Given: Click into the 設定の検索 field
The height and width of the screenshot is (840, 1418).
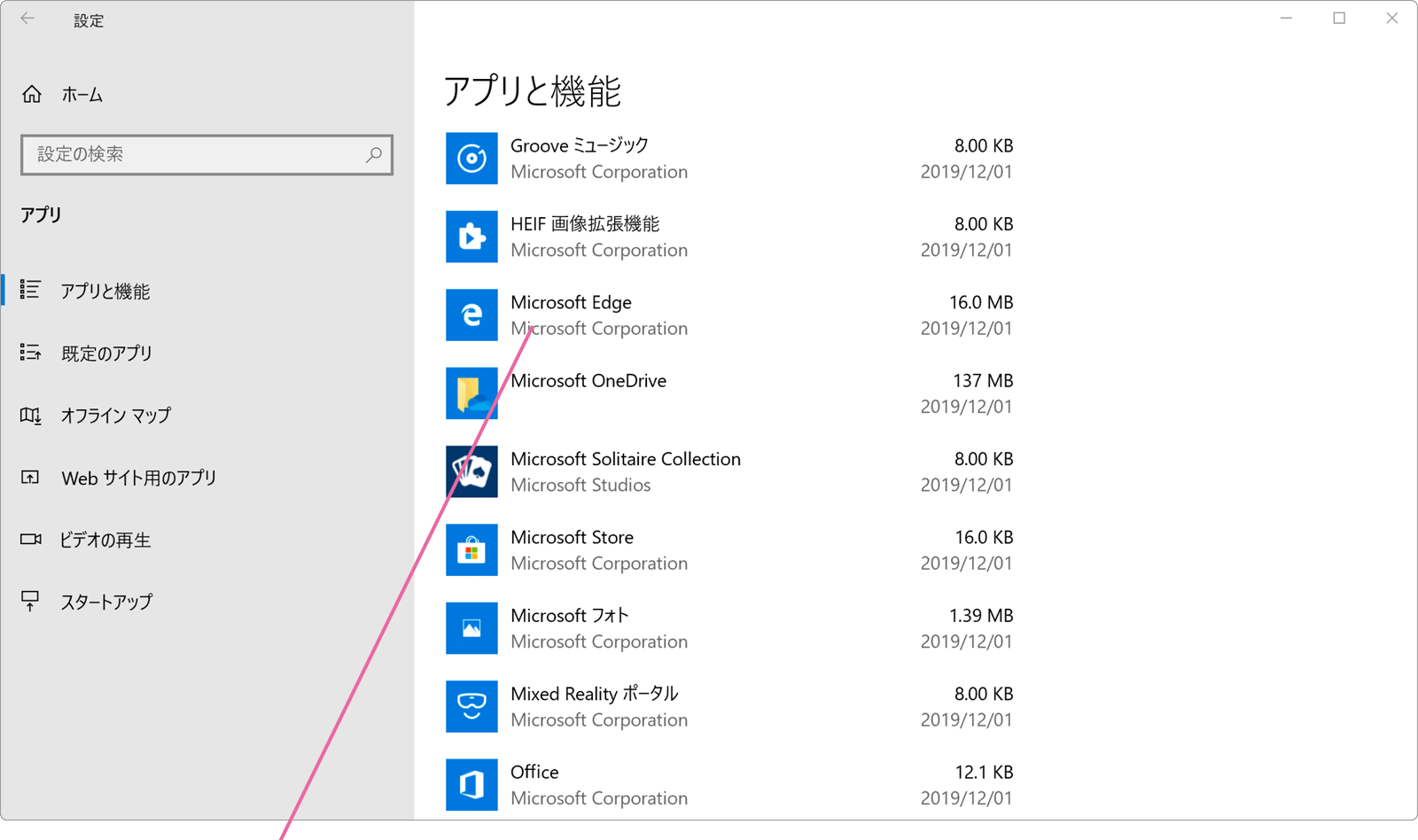Looking at the screenshot, I should point(206,155).
